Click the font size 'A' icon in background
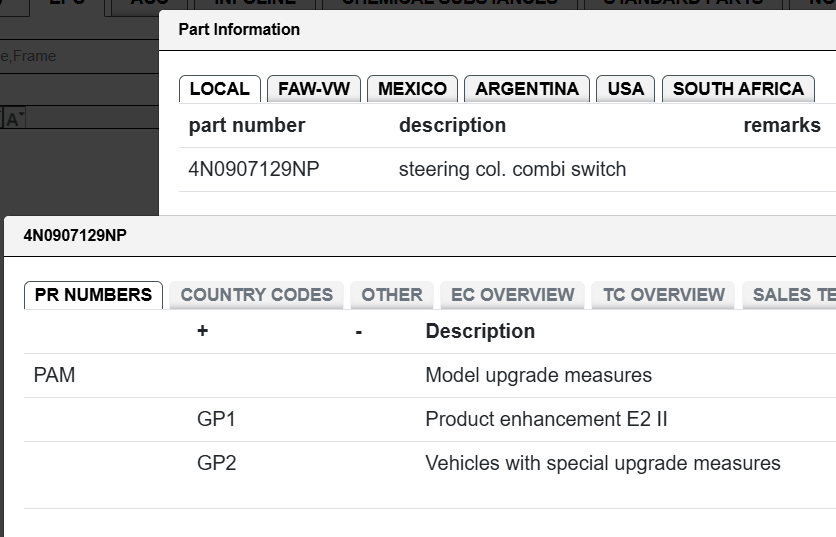The image size is (836, 537). (13, 118)
